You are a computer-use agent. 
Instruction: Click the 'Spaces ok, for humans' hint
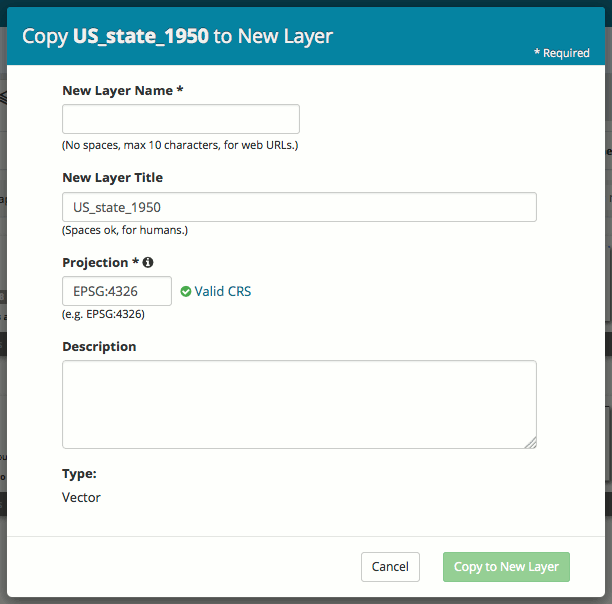125,230
